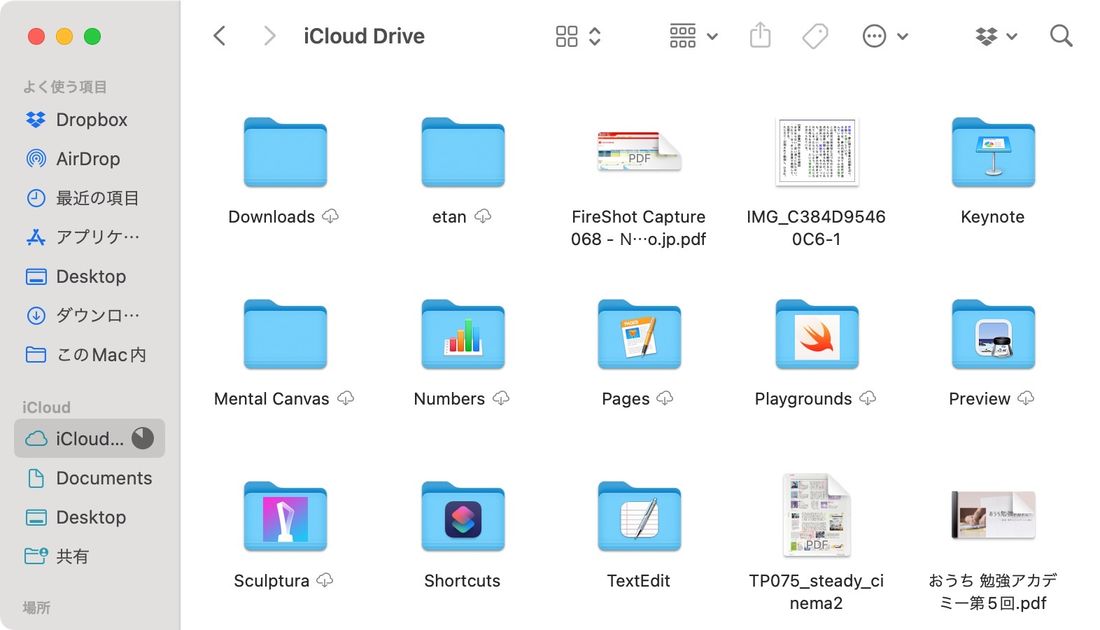Screen dimensions: 1100x630
Task: Click the TP075_steady_cinema2 file name
Action: coord(816,592)
